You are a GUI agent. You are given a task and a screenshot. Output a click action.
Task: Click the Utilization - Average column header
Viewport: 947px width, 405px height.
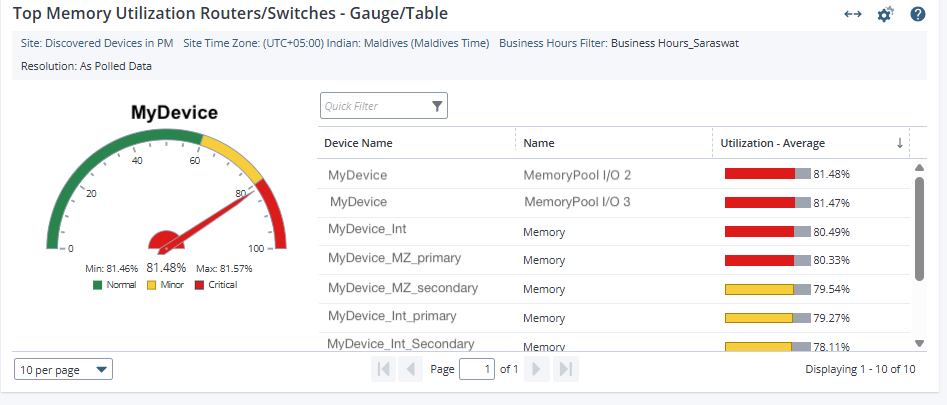click(x=772, y=143)
